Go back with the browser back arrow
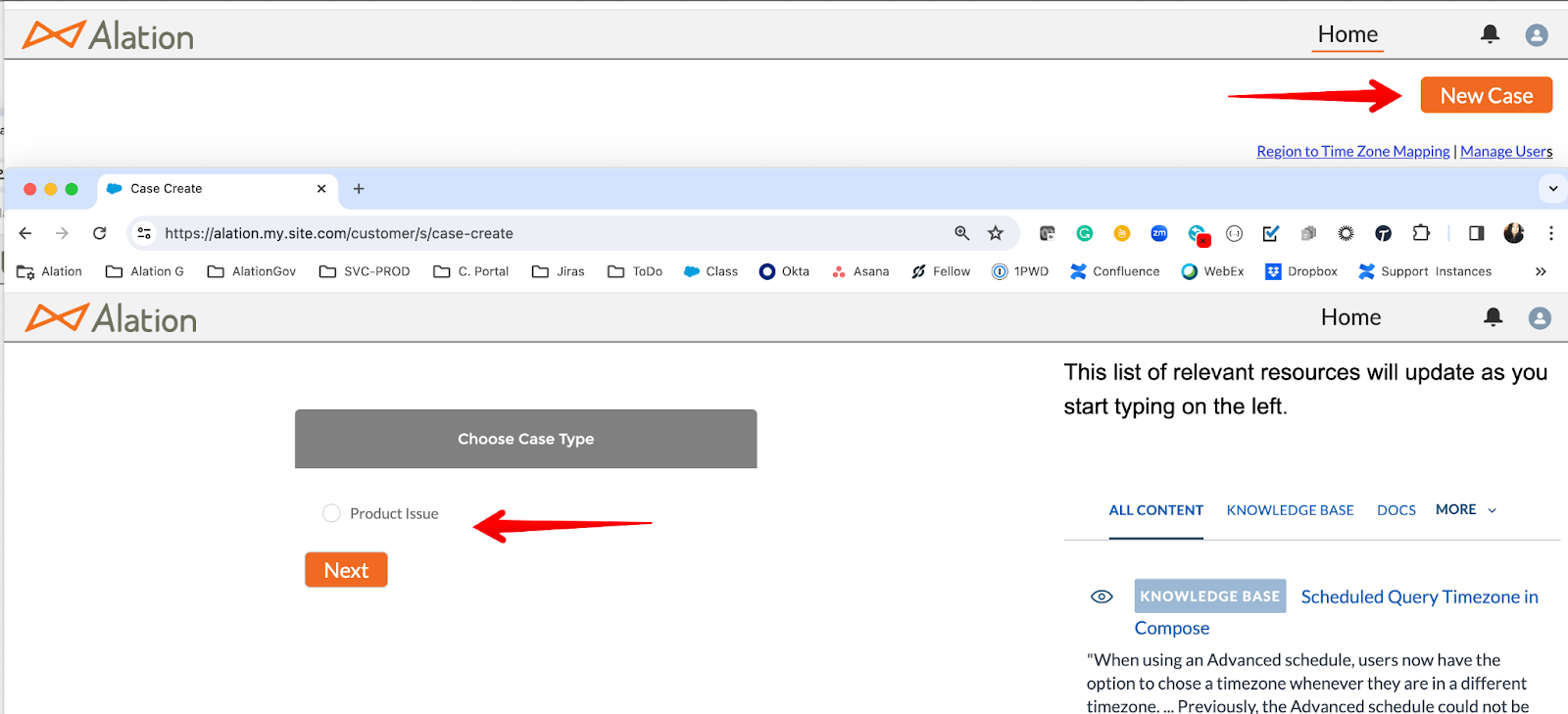This screenshot has width=1568, height=714. pos(25,233)
